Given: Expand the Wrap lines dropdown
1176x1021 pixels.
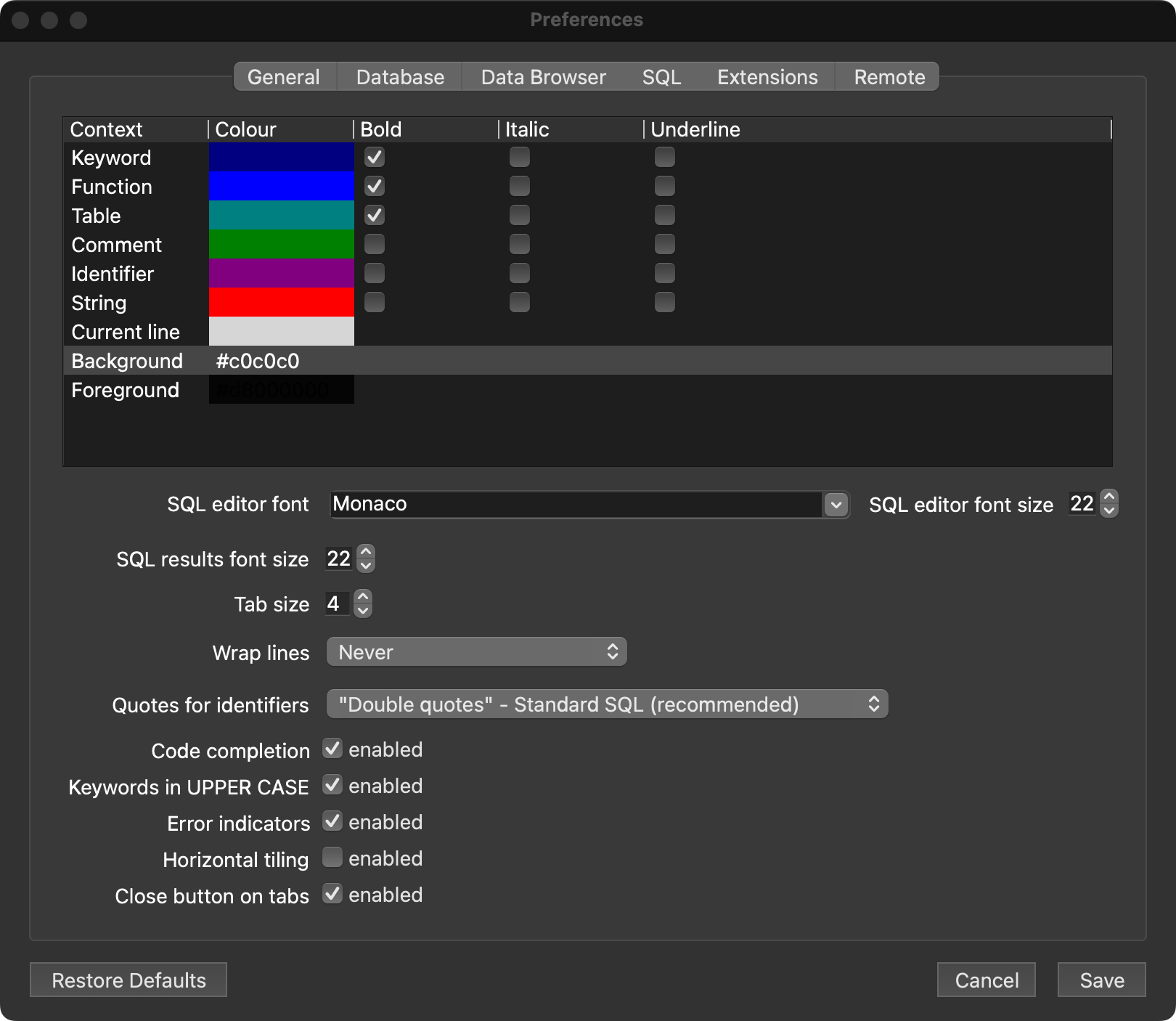Looking at the screenshot, I should [x=476, y=652].
